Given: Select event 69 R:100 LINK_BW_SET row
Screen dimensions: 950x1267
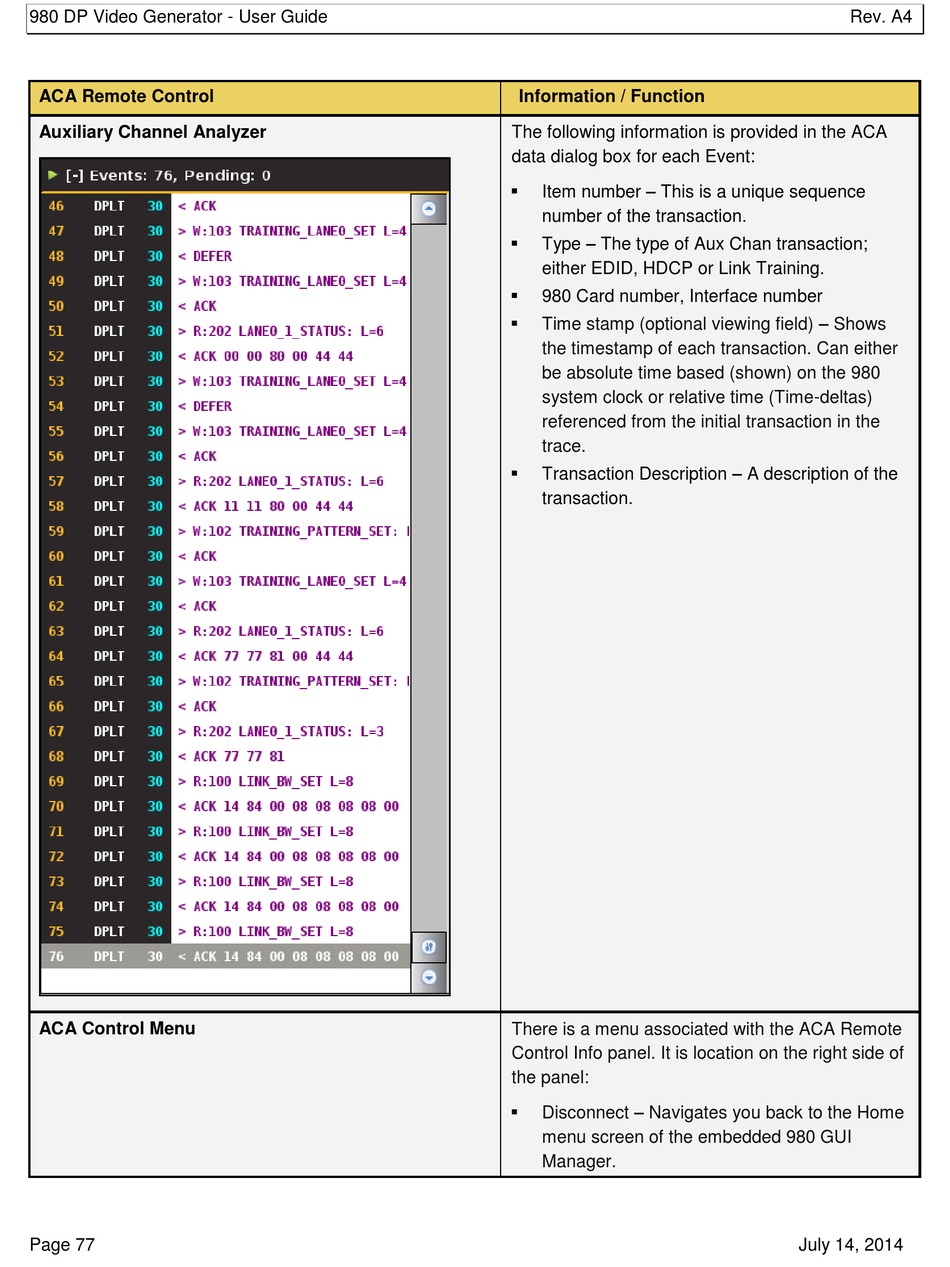Looking at the screenshot, I should (226, 781).
